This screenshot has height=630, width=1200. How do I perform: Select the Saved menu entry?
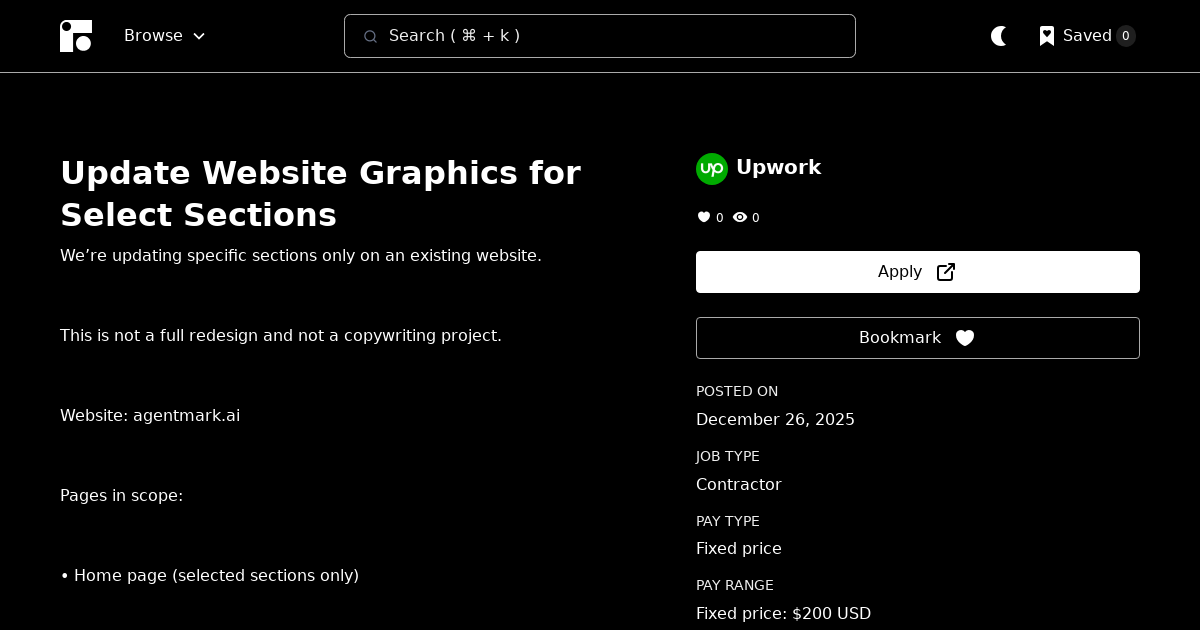point(1087,36)
